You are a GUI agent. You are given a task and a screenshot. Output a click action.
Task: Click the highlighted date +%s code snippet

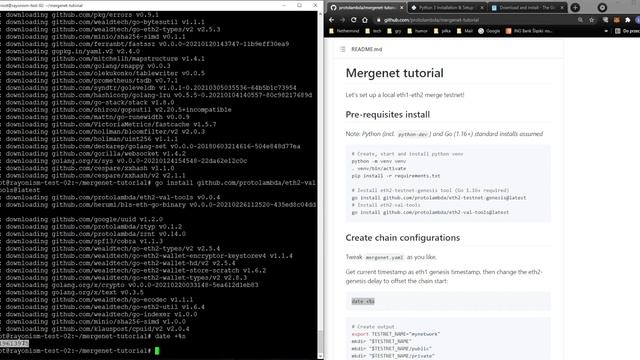pos(363,302)
